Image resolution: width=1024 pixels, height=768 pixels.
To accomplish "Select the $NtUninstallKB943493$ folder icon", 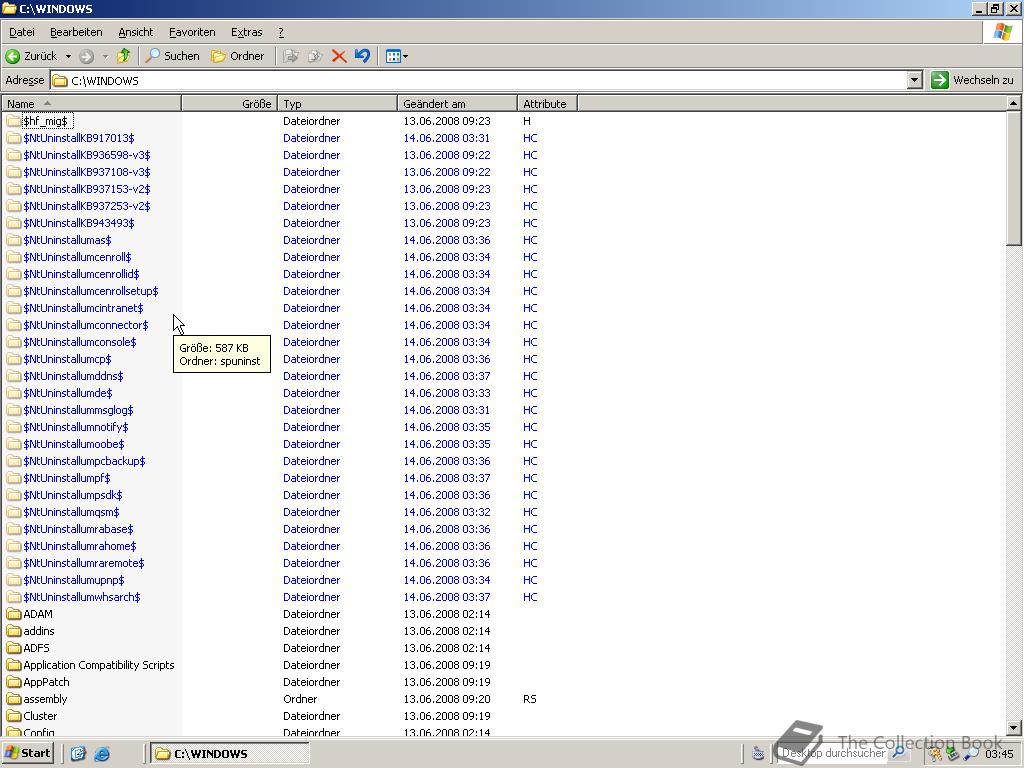I will (x=14, y=223).
